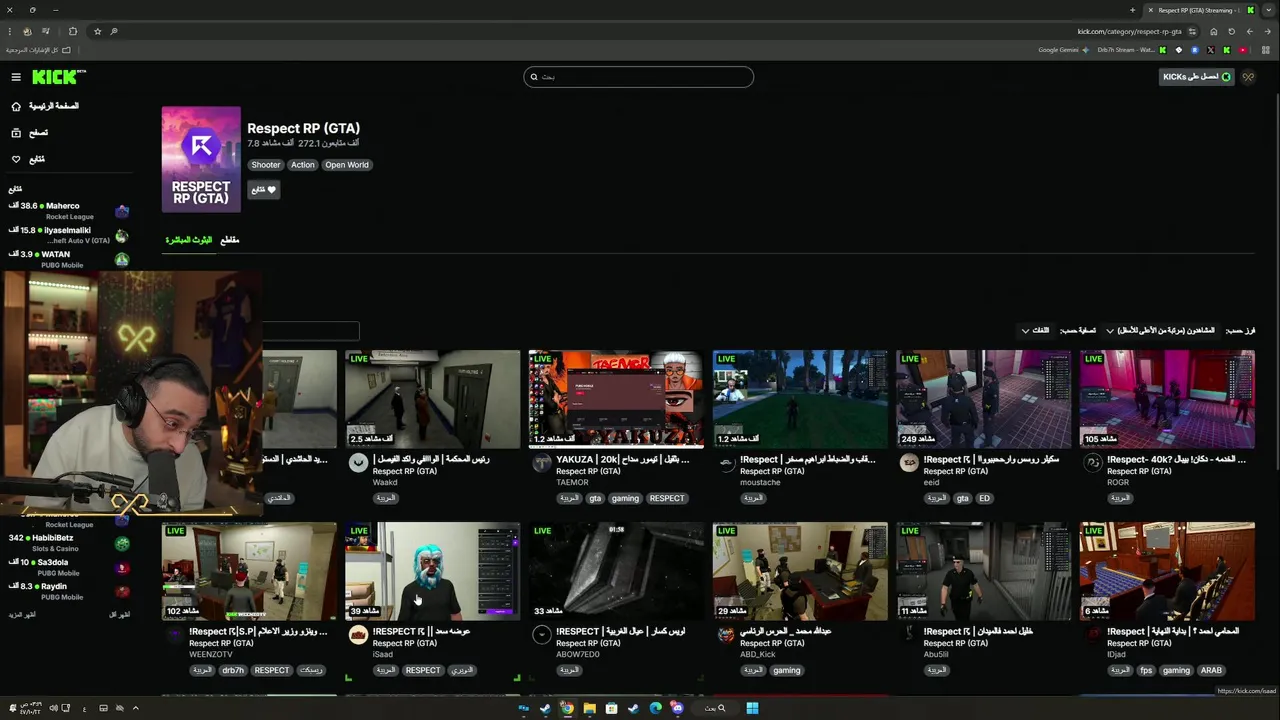The image size is (1280, 720).
Task: Click the browser home button
Action: point(1214,31)
